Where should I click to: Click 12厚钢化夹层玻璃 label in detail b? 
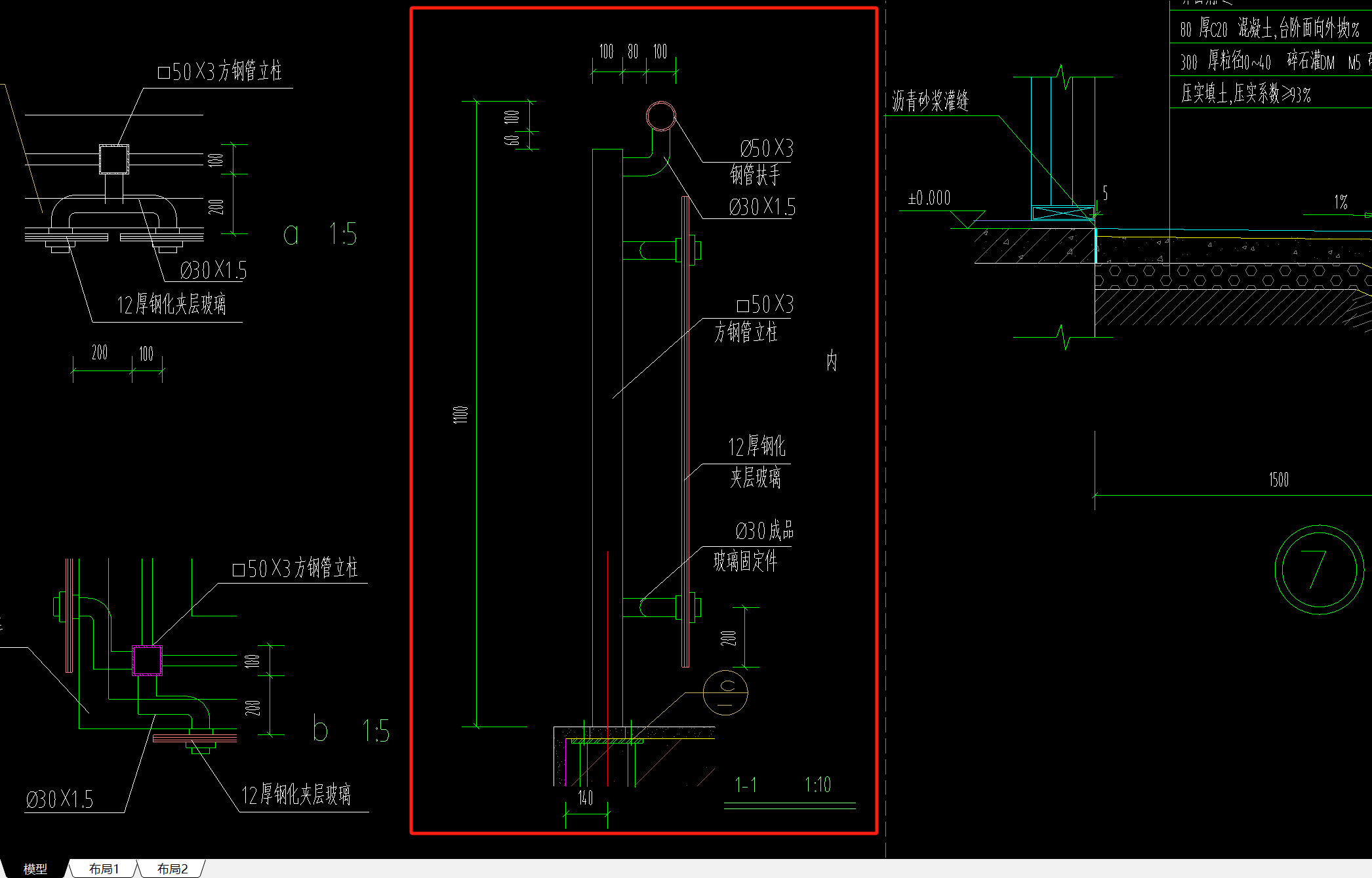tap(296, 795)
